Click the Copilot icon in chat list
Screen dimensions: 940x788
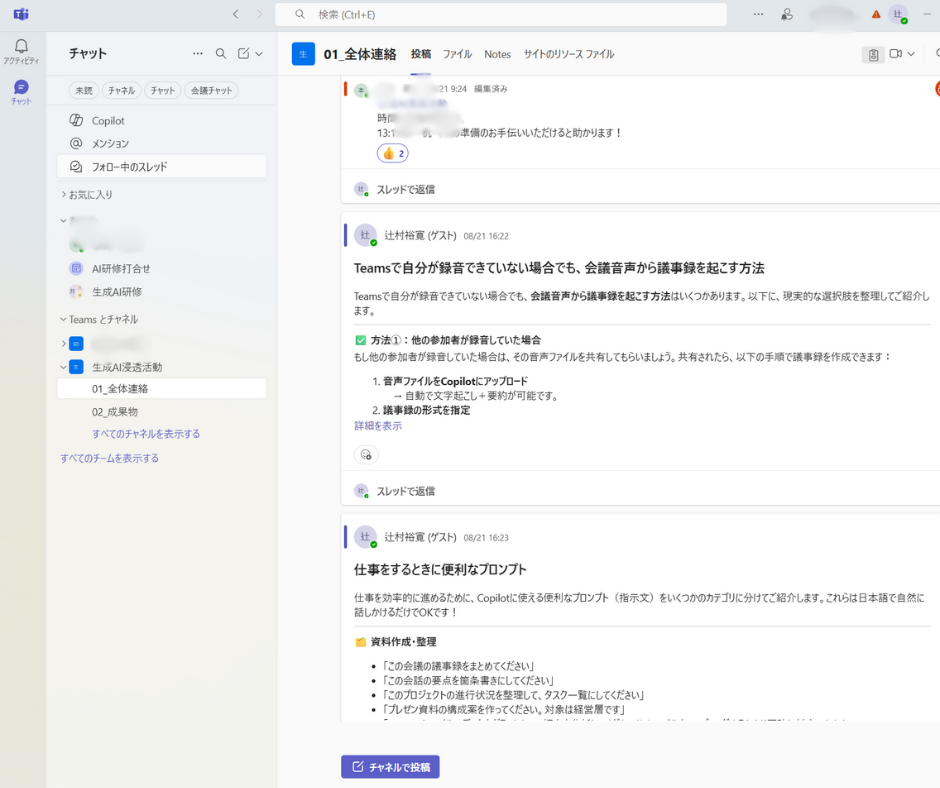[x=76, y=120]
